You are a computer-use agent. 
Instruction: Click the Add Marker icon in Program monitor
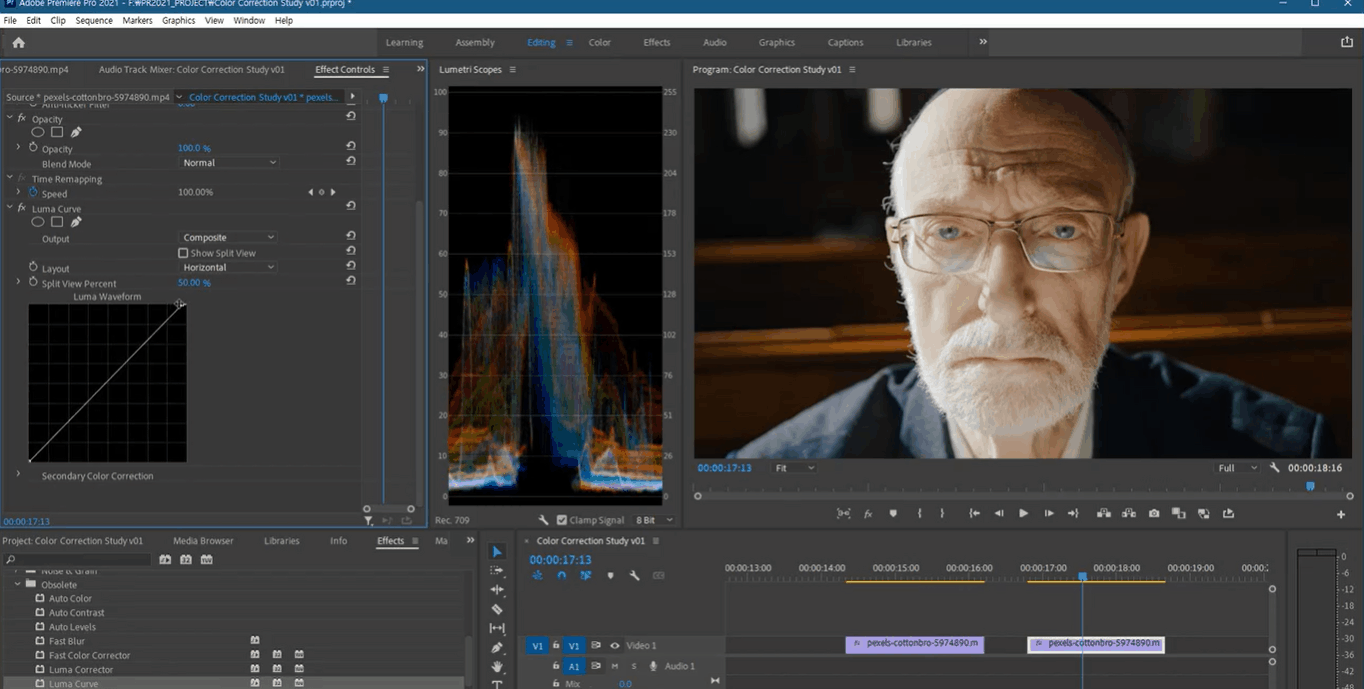893,513
